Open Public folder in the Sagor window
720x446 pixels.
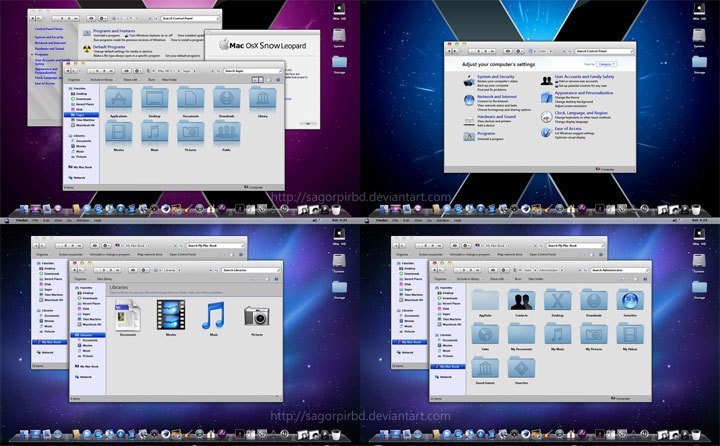[x=226, y=133]
